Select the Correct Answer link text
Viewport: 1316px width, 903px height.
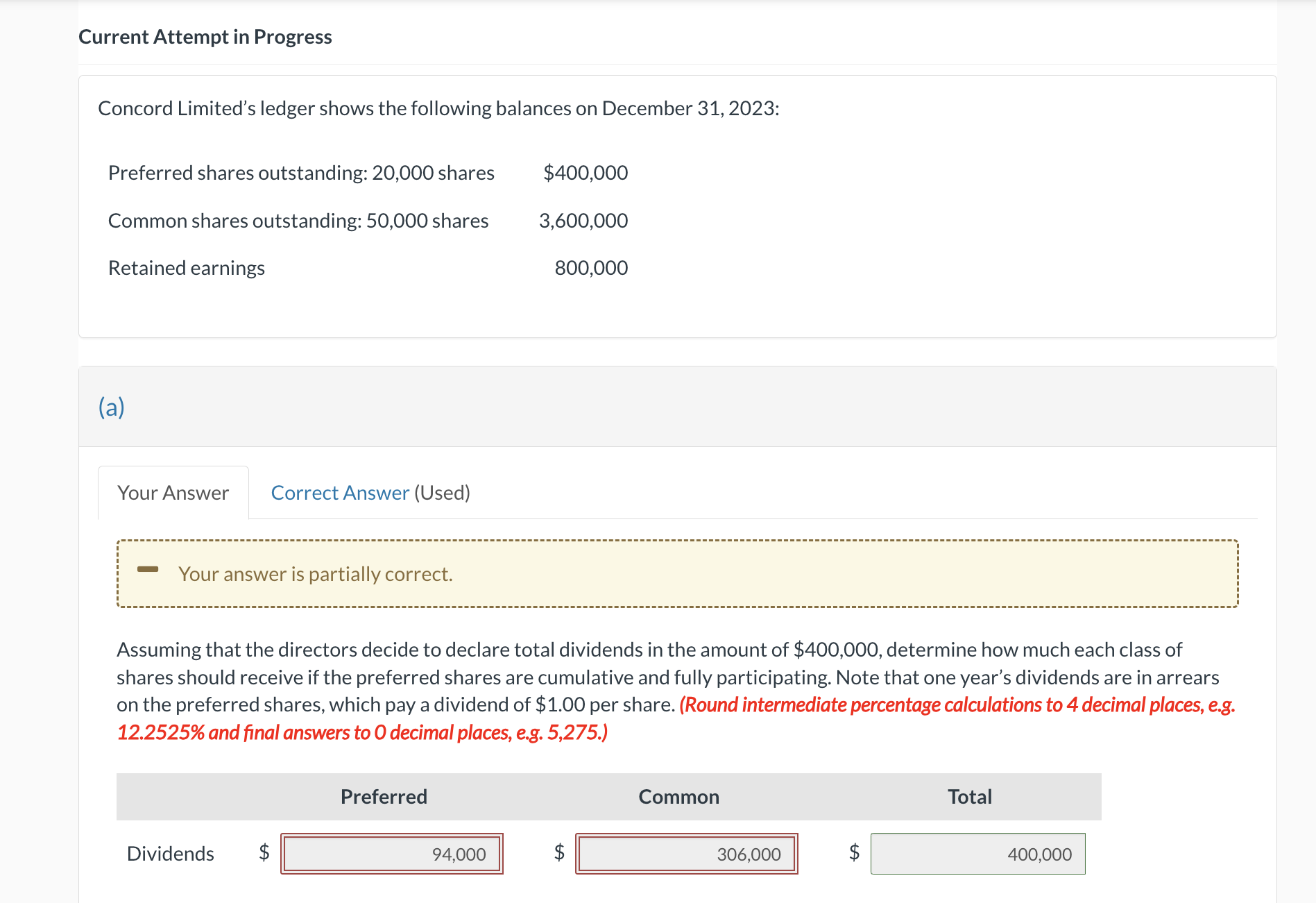pos(339,492)
